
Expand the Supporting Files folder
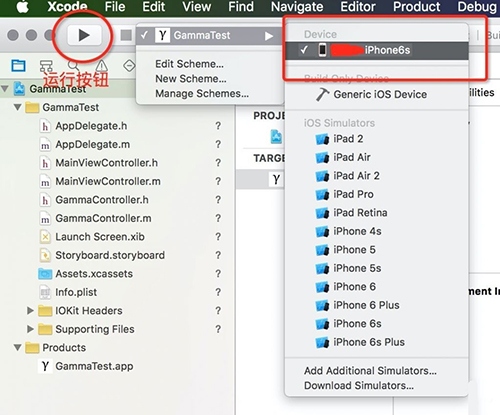pyautogui.click(x=30, y=329)
